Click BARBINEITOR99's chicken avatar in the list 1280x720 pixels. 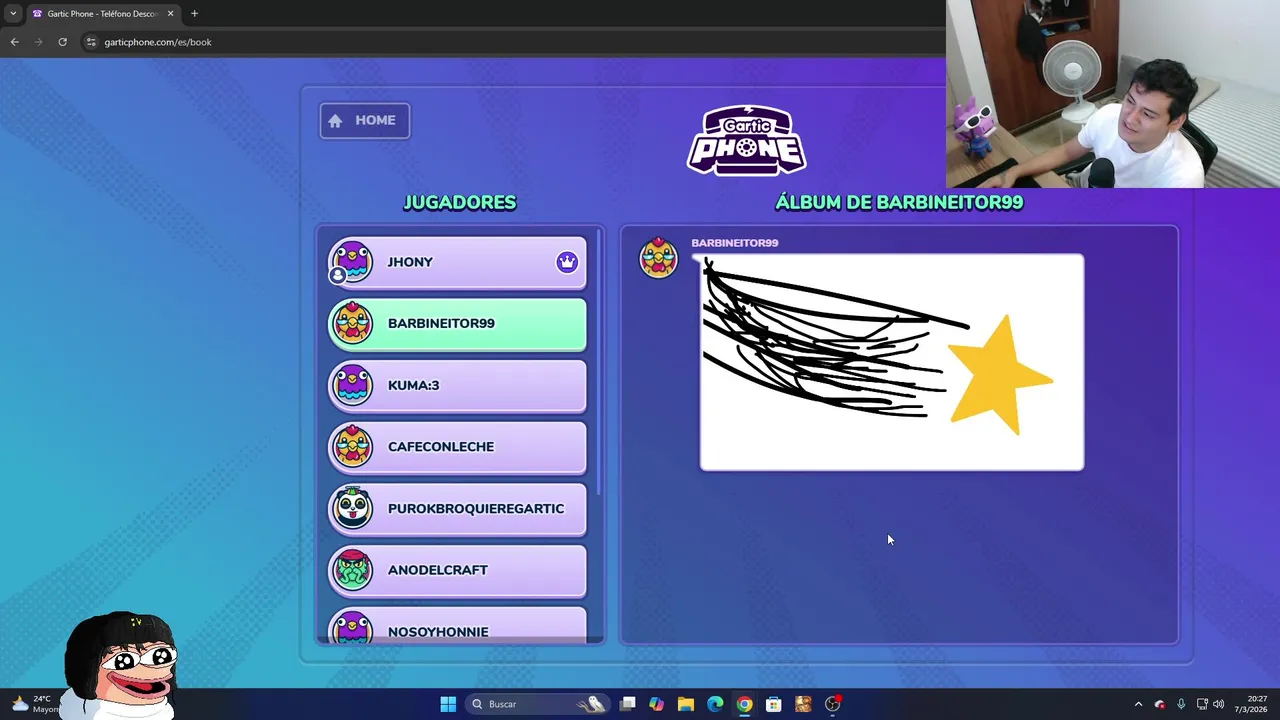352,323
